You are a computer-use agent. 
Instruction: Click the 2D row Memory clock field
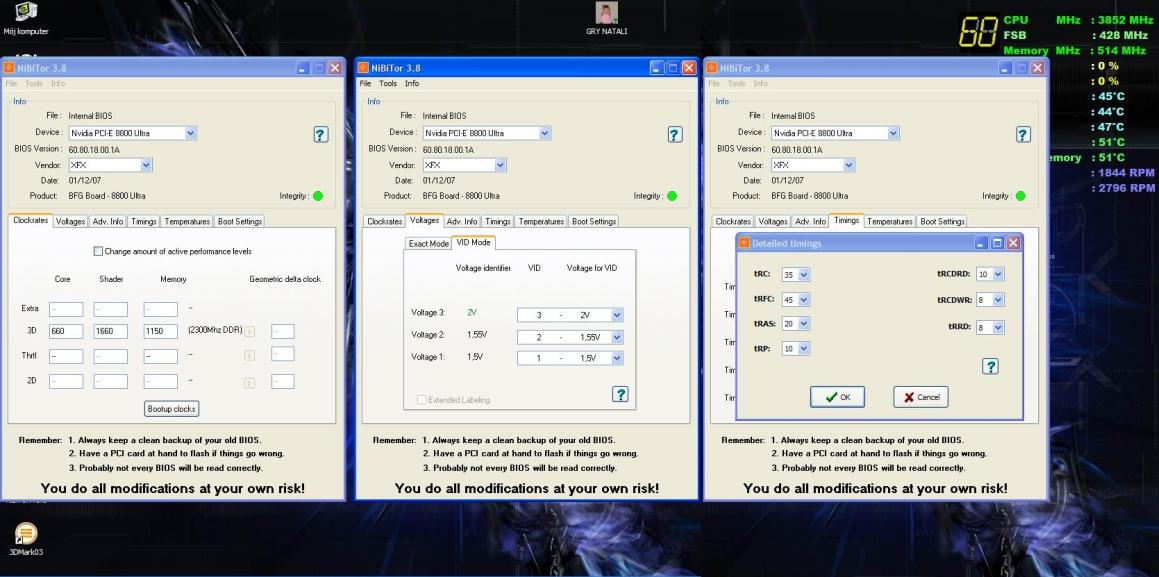(x=160, y=381)
